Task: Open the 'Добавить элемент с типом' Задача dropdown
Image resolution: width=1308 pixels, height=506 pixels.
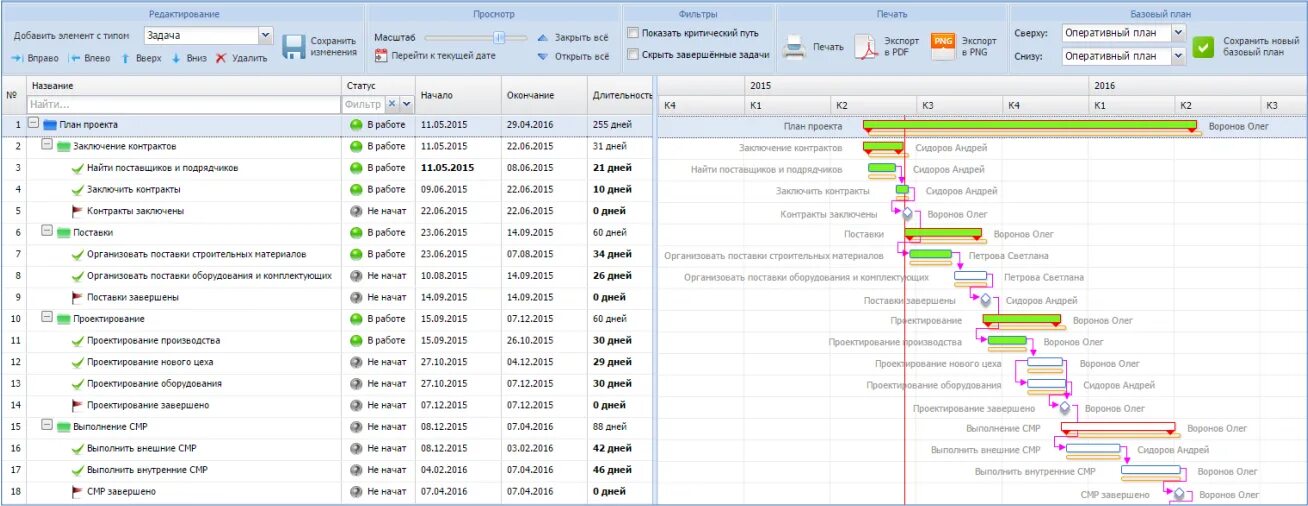Action: pyautogui.click(x=265, y=35)
